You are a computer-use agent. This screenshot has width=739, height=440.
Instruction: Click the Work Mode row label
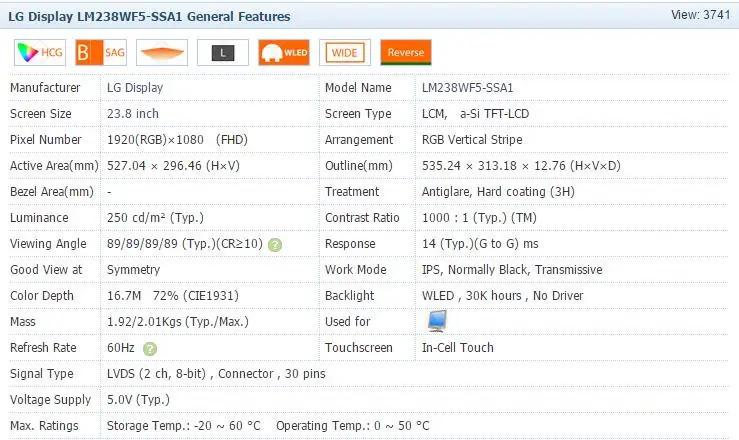click(x=356, y=269)
